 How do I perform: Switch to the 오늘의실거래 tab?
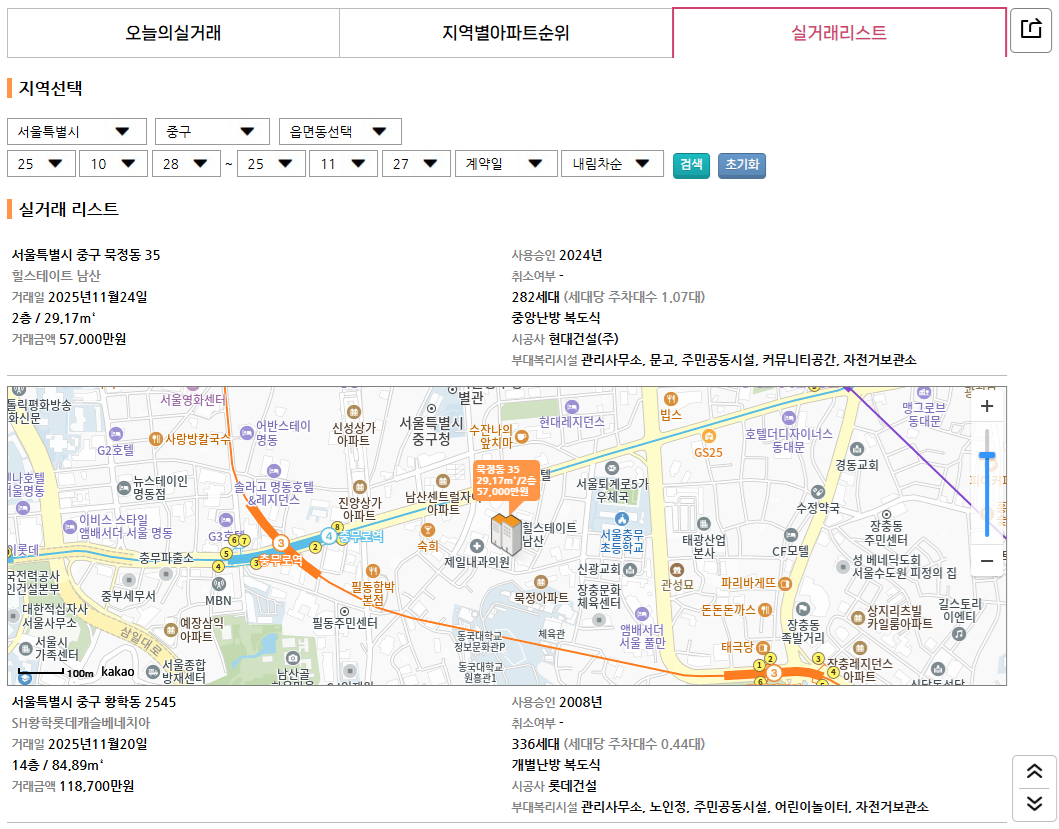click(173, 33)
